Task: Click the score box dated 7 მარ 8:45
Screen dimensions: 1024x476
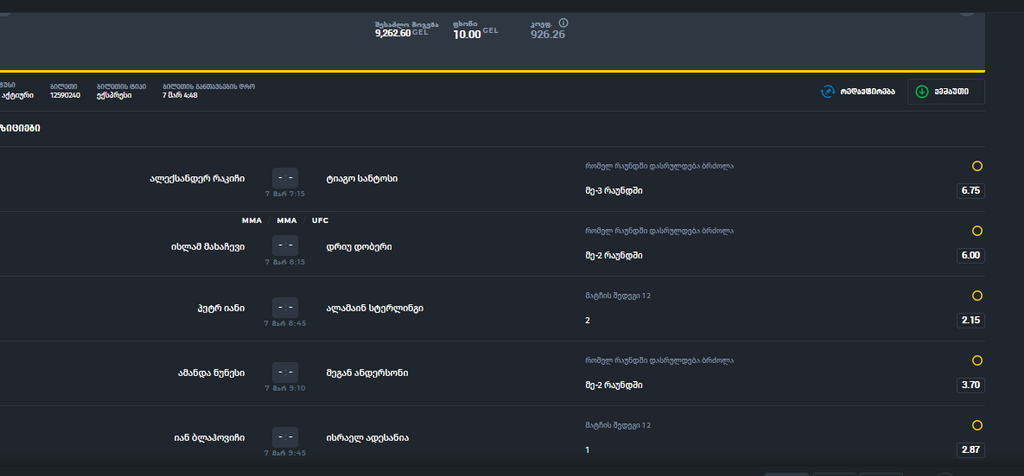Action: point(285,308)
